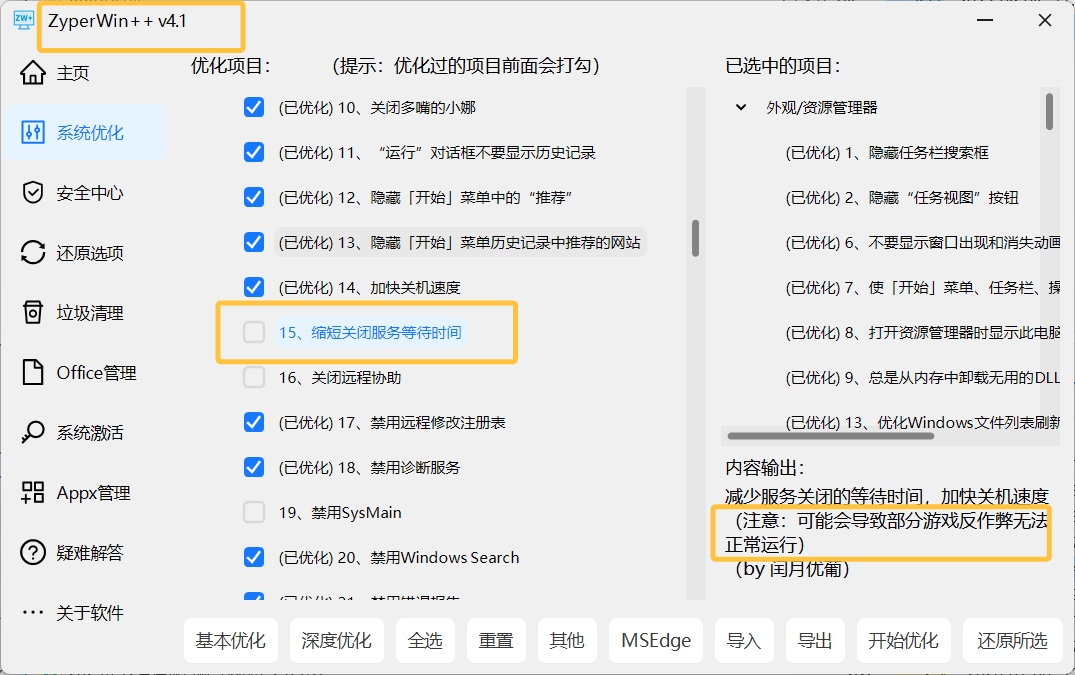1075x675 pixels.
Task: Tick the checkbox for 19、禁用SysMain
Action: (x=254, y=512)
